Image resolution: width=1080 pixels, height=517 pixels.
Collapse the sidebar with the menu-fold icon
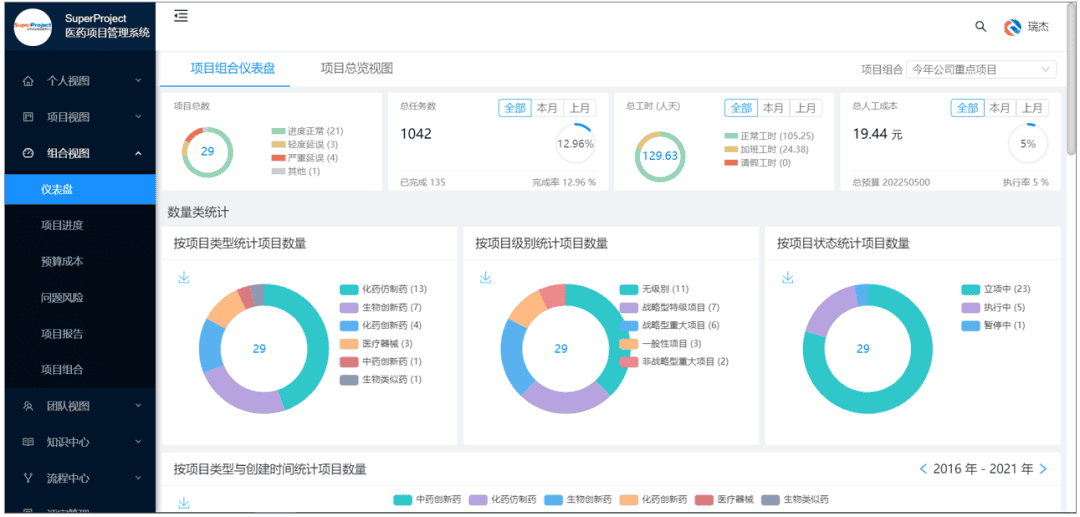point(180,16)
